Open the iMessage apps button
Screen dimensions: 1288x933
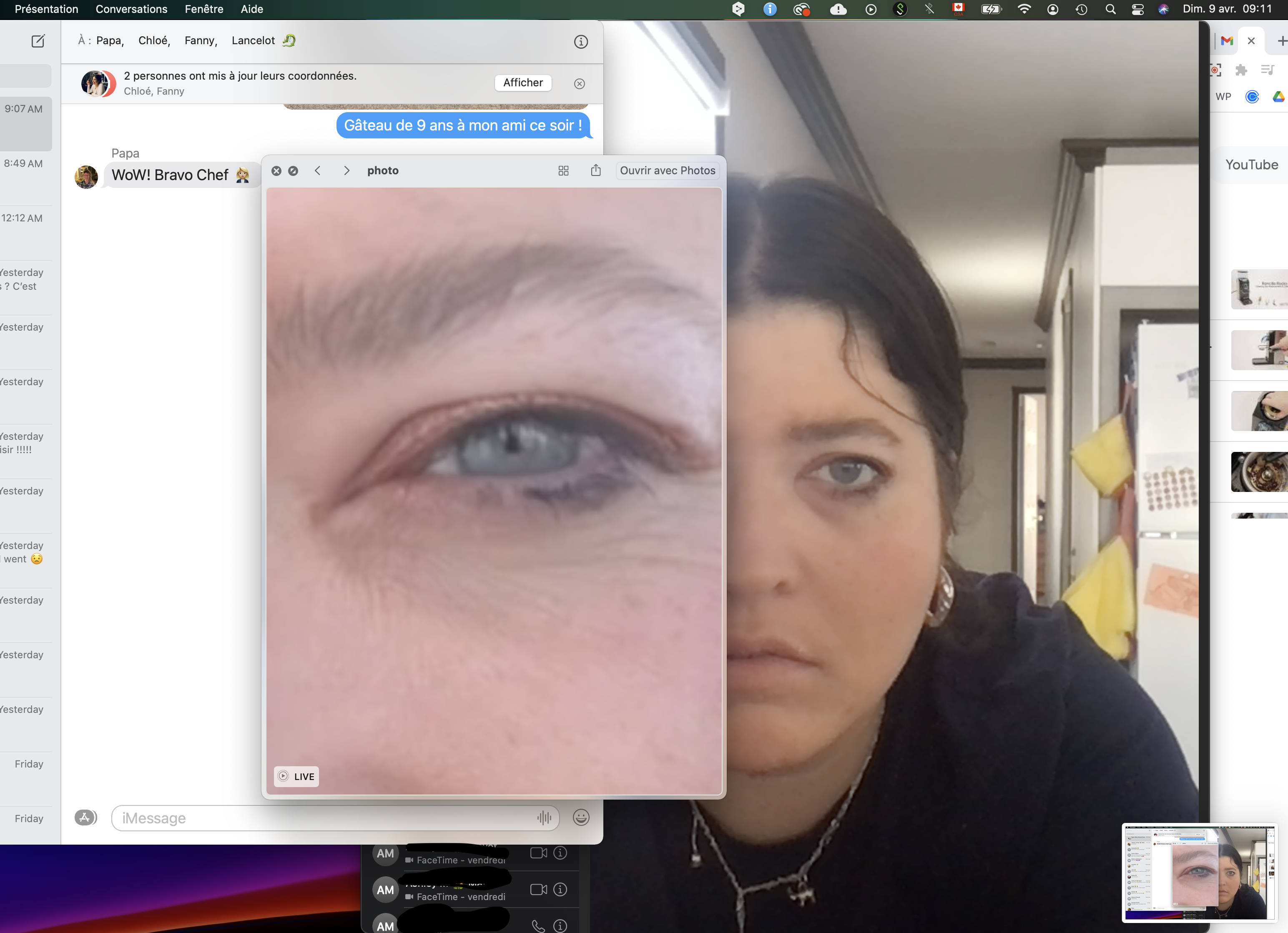pos(86,817)
